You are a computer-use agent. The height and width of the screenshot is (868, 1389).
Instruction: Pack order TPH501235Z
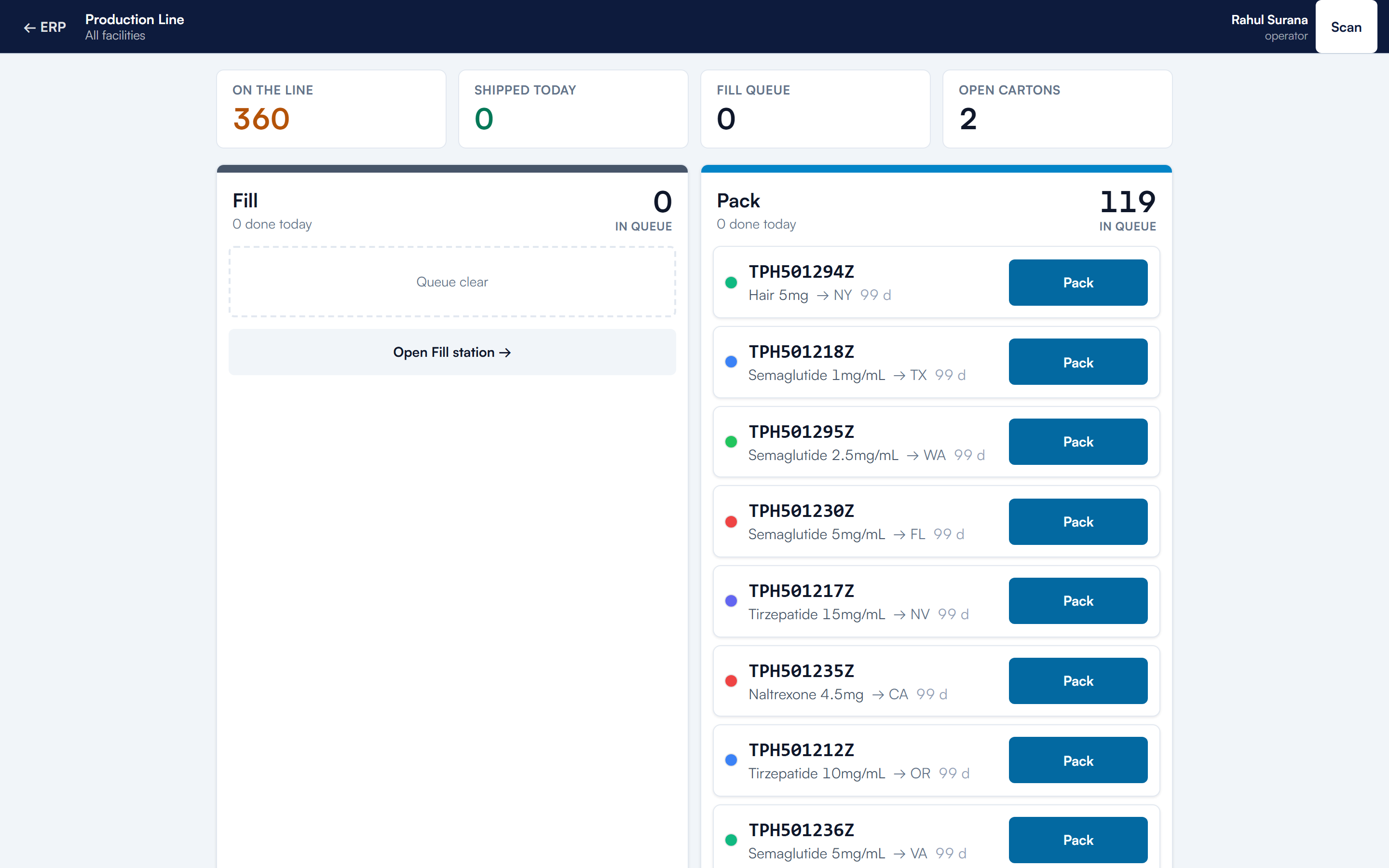click(1078, 681)
